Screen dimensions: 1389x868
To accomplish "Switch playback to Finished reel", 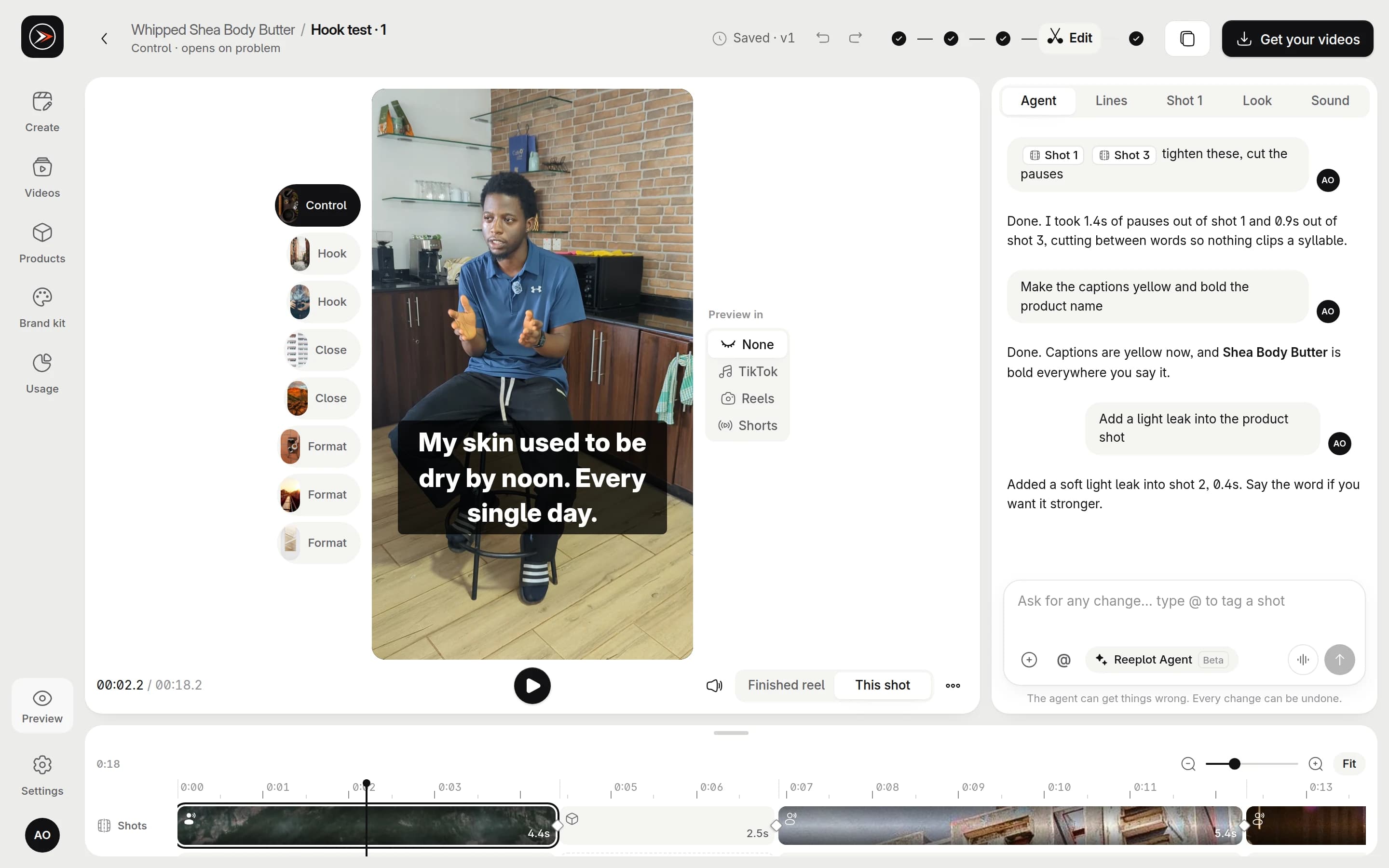I will coord(786,685).
